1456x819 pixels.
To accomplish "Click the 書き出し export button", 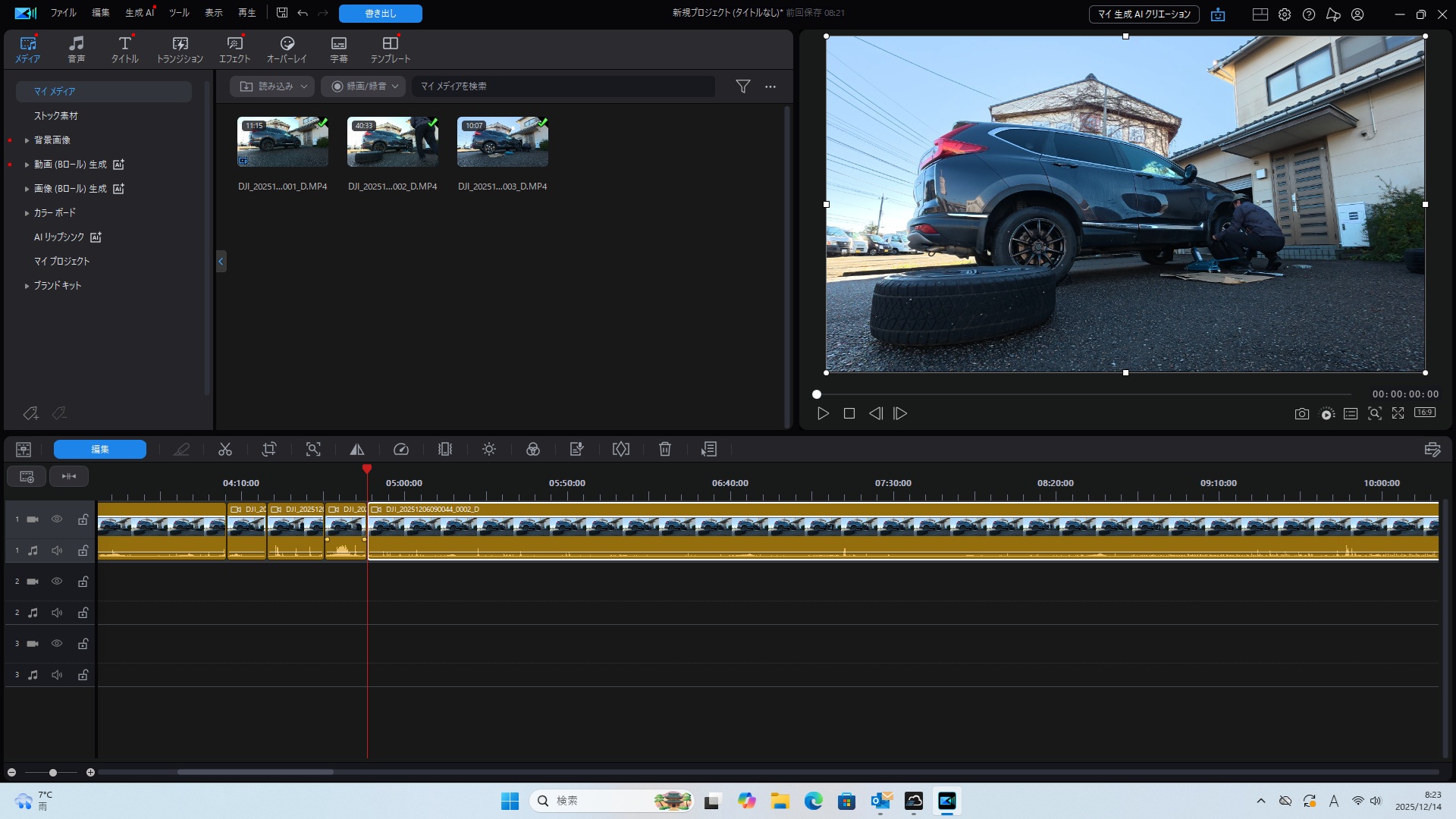I will point(381,14).
